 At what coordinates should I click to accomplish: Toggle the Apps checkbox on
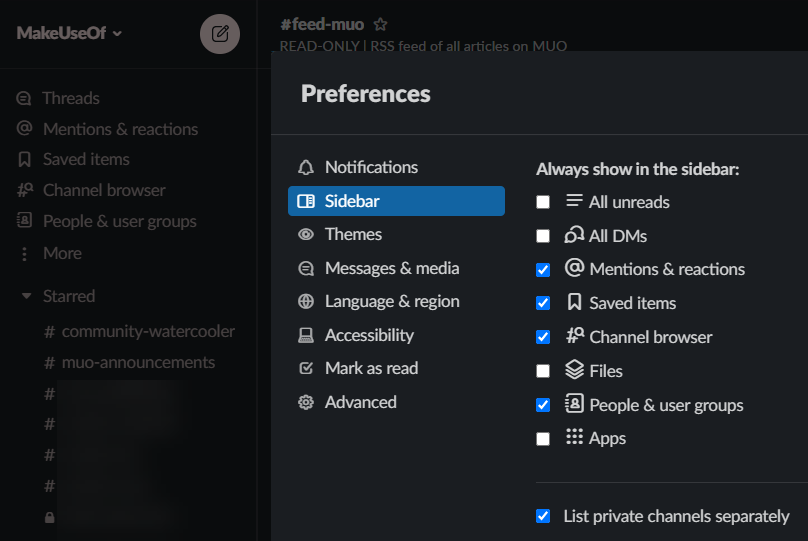[543, 438]
